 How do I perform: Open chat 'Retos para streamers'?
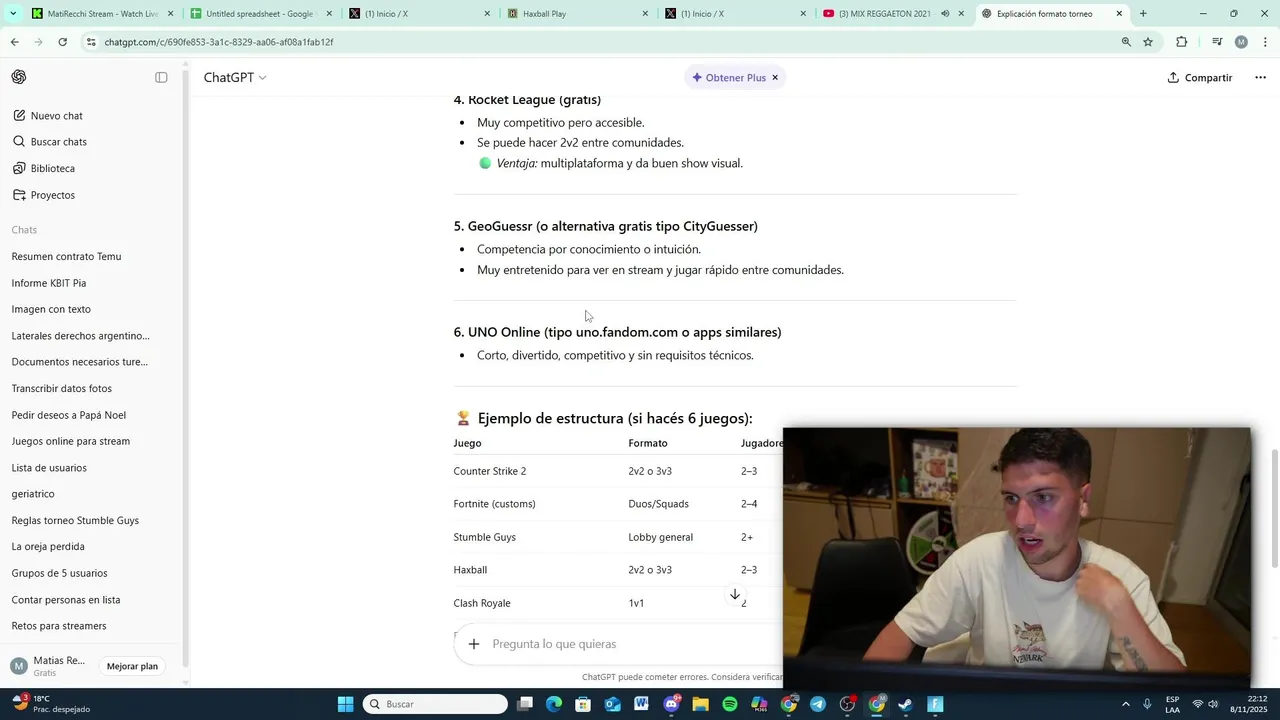[59, 626]
